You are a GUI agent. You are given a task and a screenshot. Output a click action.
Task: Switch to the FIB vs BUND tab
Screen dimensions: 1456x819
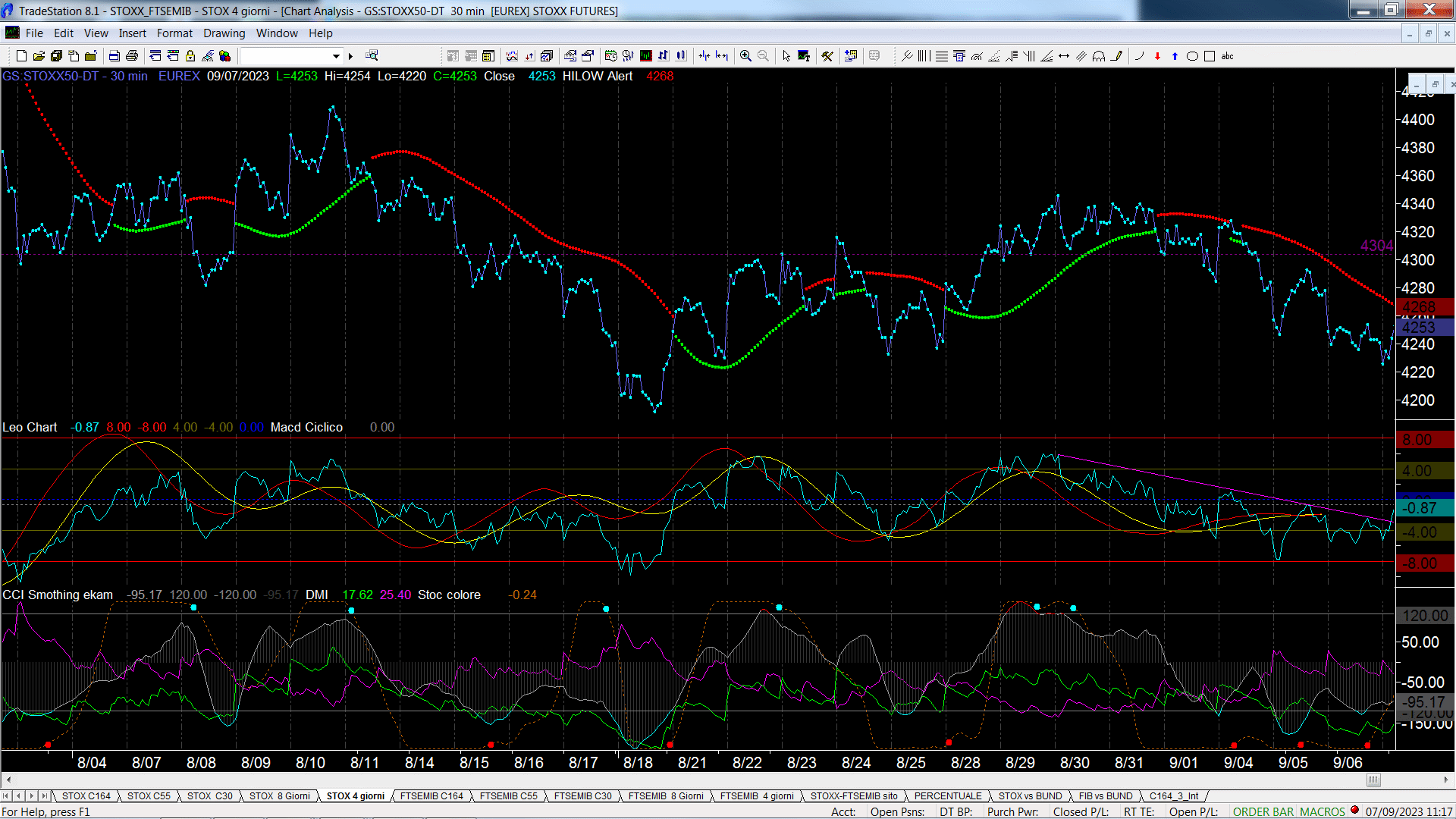pos(1106,796)
